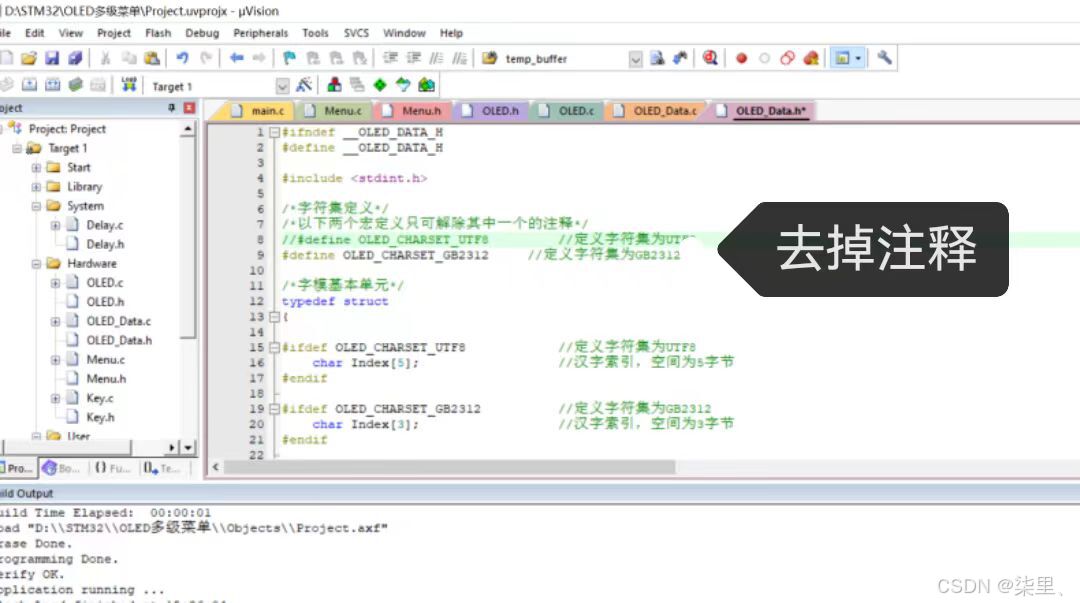Click the editor horizontal scrollbar
Screen dimensions: 1080x603
(x=449, y=467)
